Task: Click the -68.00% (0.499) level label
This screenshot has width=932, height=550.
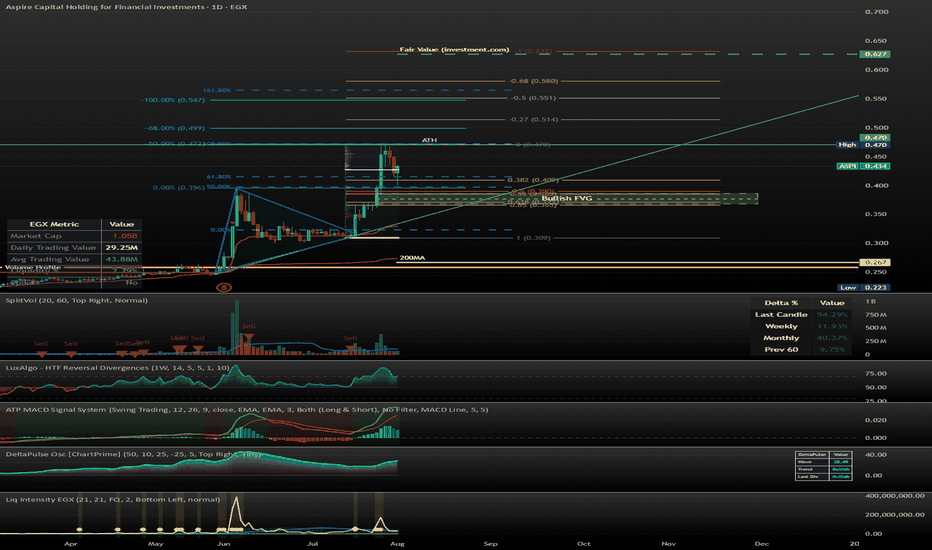Action: point(175,128)
